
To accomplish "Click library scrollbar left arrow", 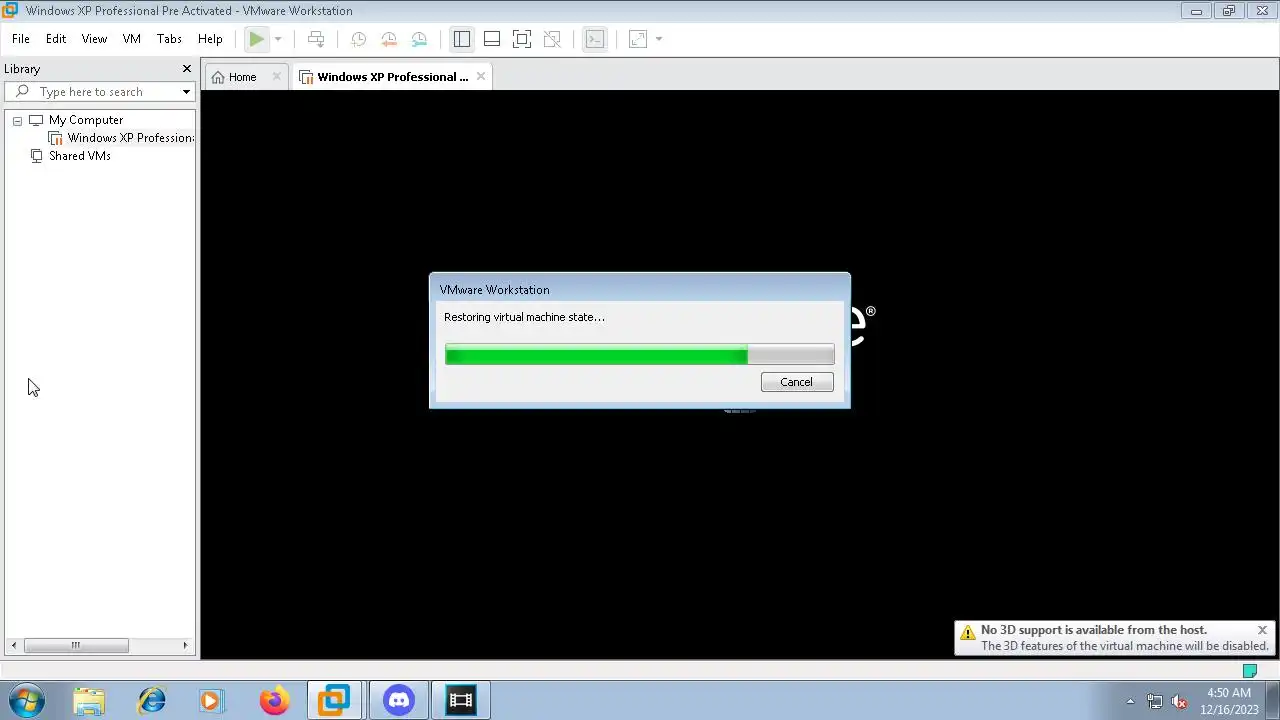I will (13, 646).
